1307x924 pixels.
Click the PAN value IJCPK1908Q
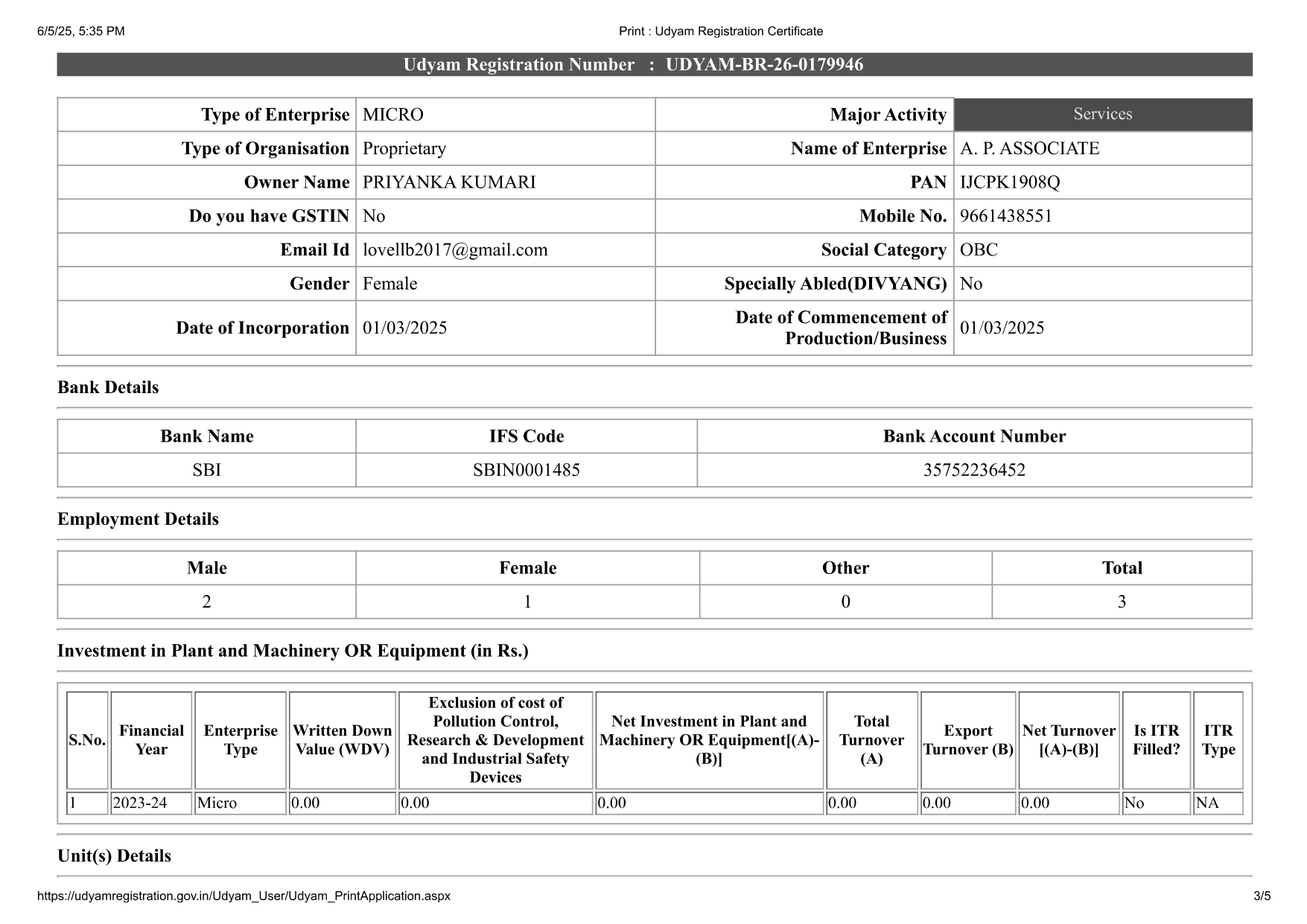pos(1009,182)
